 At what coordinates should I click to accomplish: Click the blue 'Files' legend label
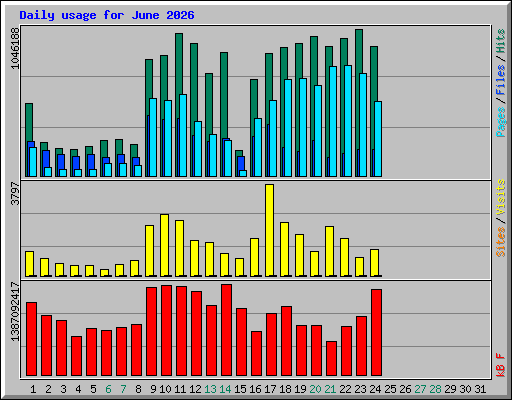(x=500, y=80)
